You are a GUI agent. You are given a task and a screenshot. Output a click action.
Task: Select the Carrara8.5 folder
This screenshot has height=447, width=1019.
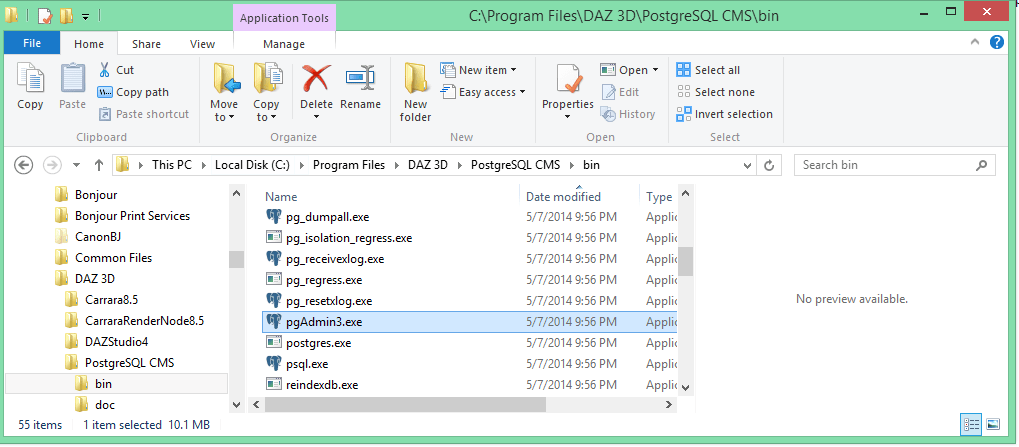tap(111, 300)
